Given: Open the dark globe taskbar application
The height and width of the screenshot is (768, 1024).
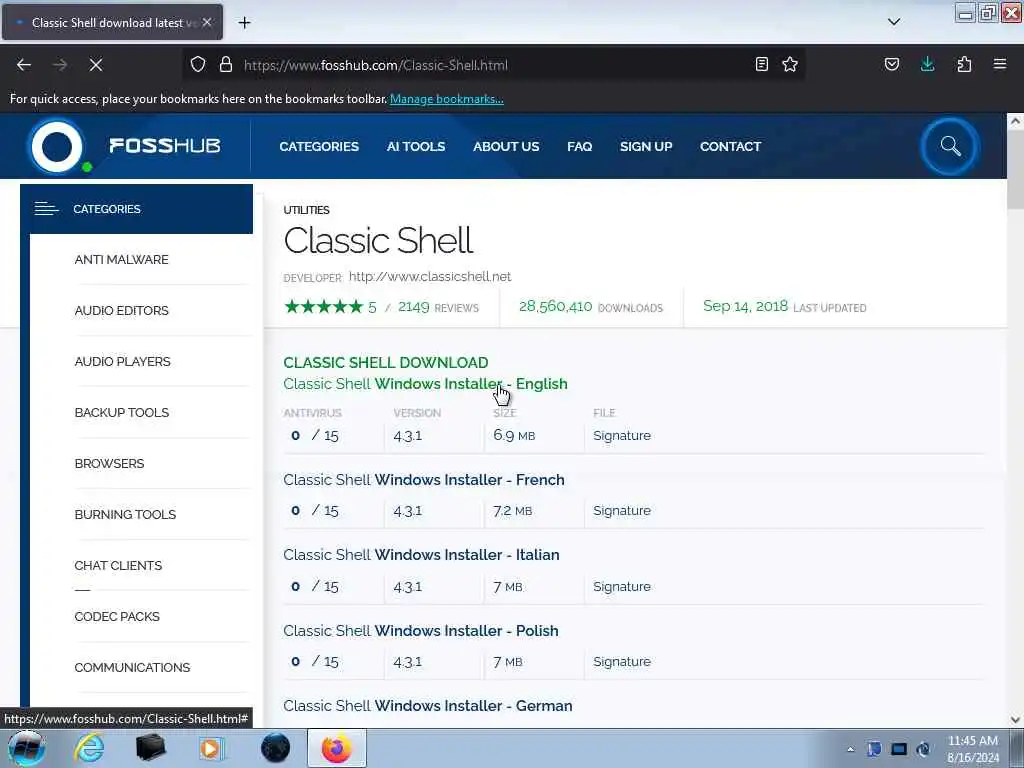Looking at the screenshot, I should point(275,748).
